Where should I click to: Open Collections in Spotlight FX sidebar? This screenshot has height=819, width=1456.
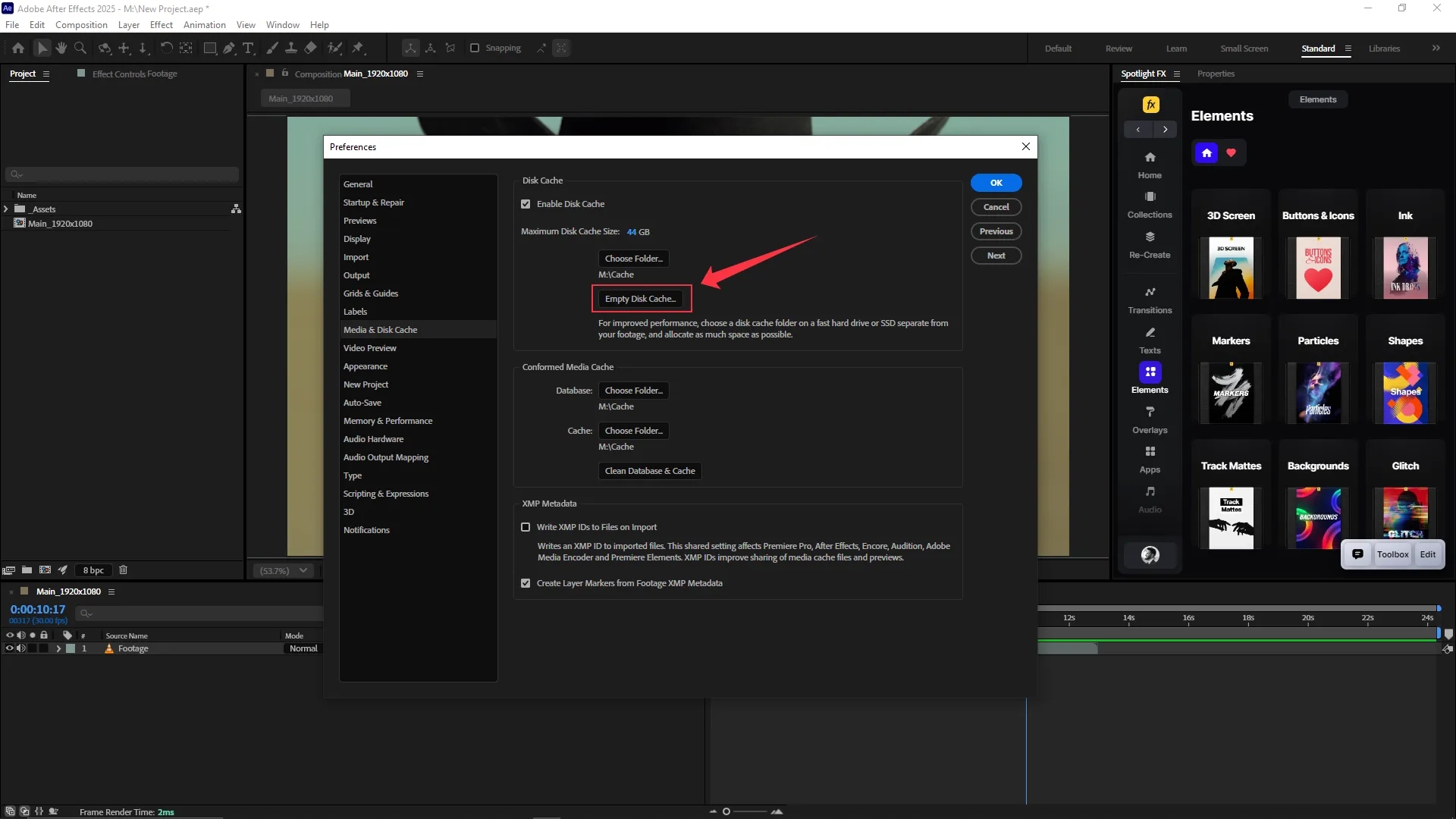(1150, 204)
